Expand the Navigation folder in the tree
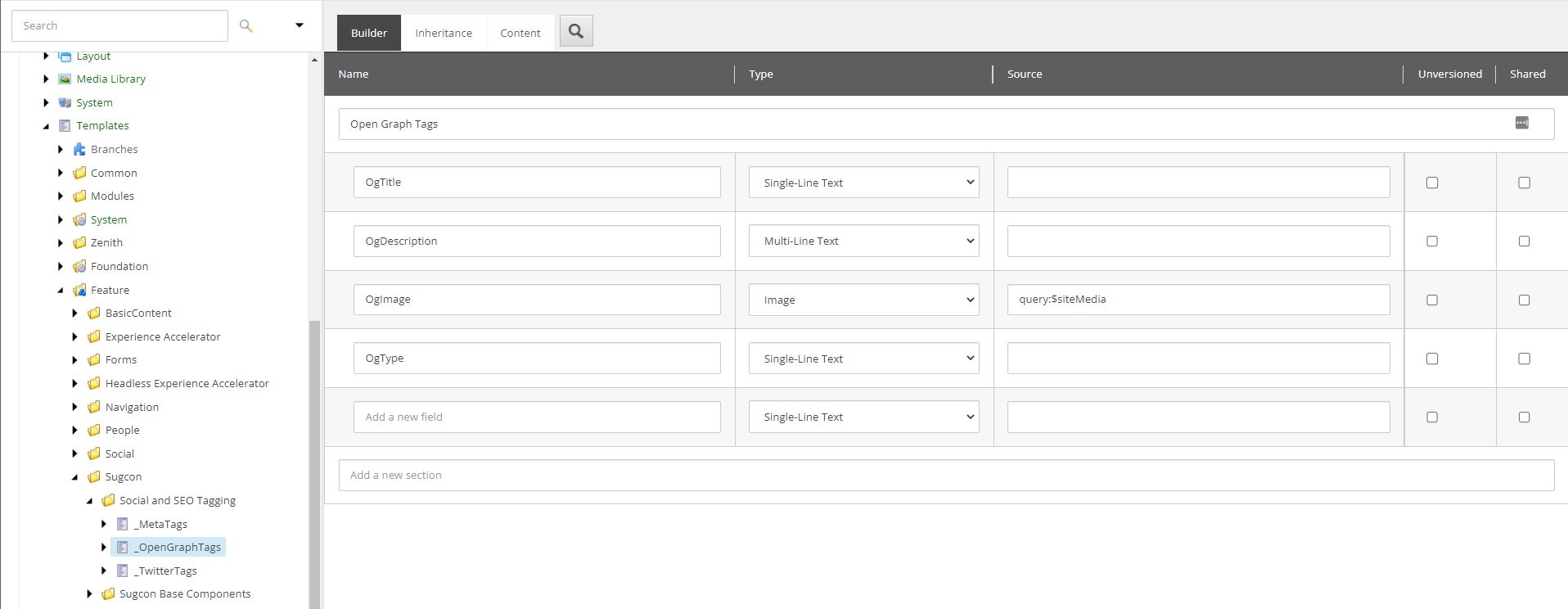 [75, 407]
